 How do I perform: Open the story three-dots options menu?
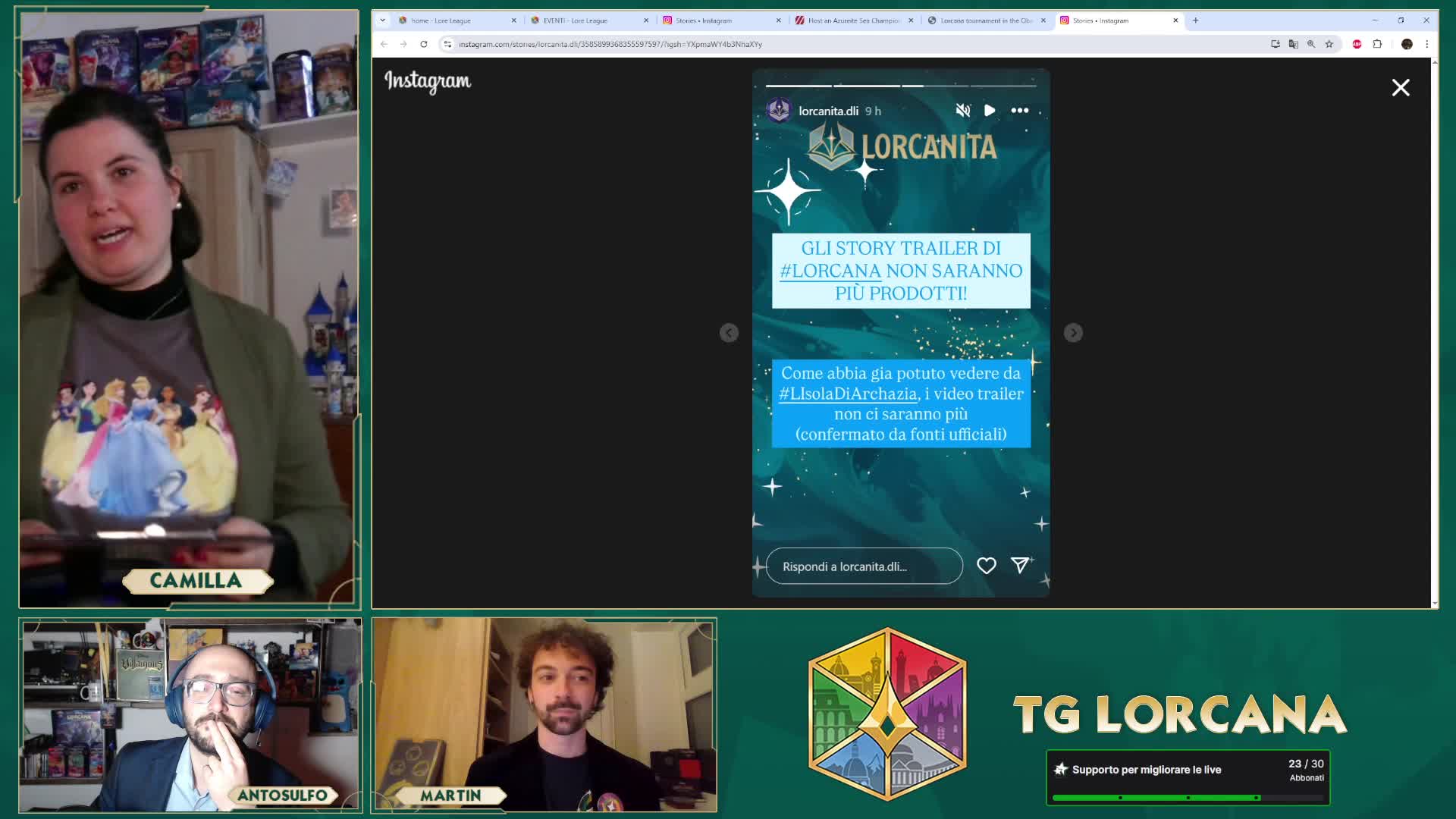1020,111
